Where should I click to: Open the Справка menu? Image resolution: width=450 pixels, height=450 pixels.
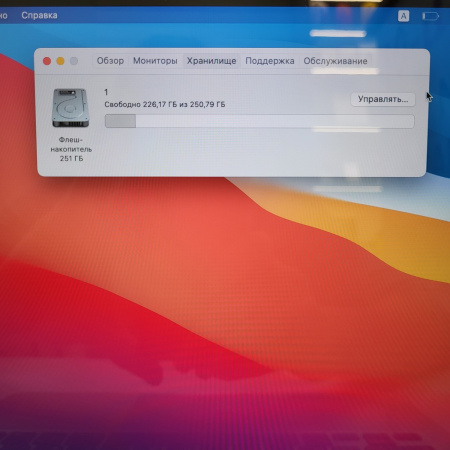point(39,15)
